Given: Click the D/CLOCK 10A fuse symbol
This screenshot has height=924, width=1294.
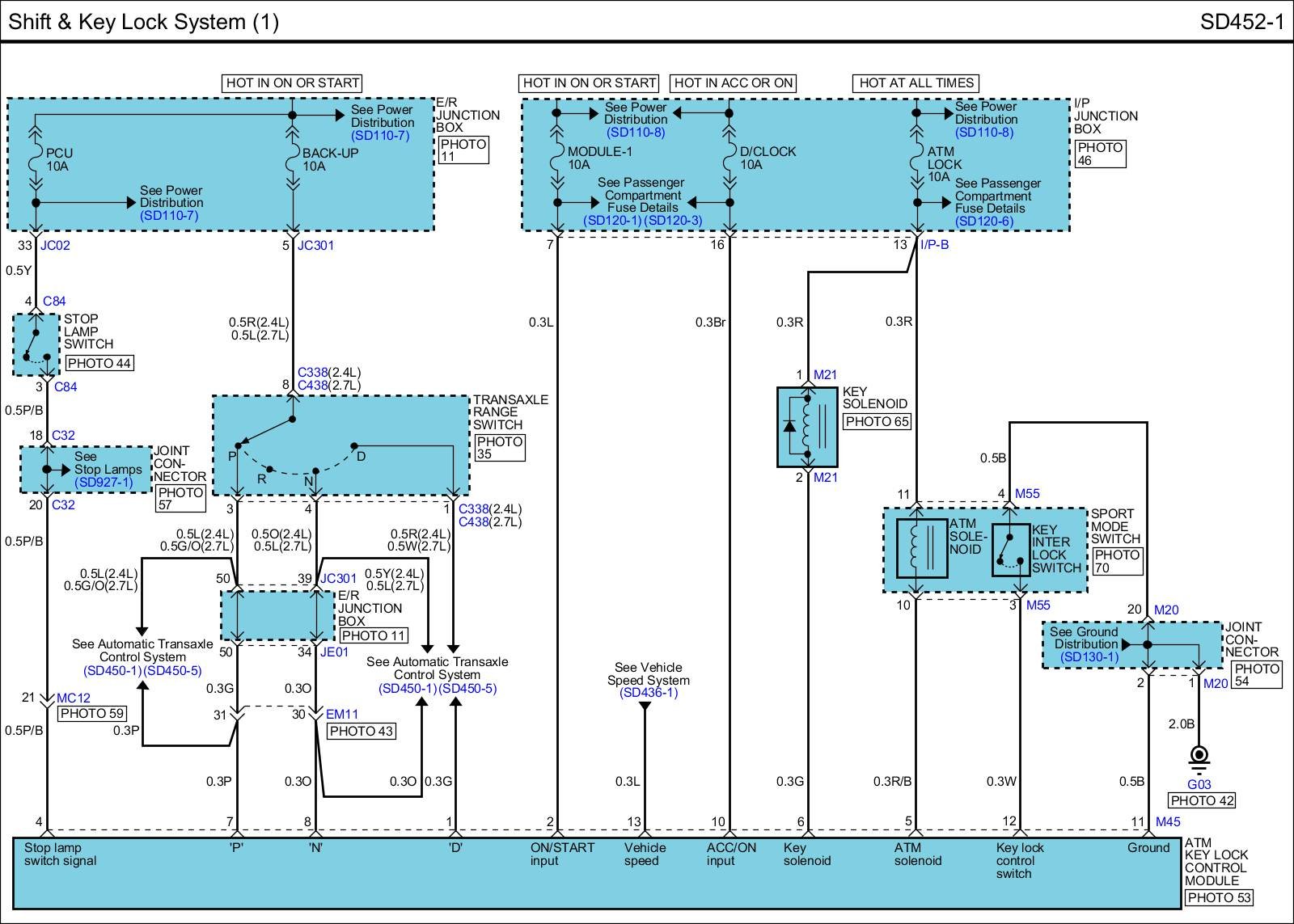Looking at the screenshot, I should tap(729, 158).
